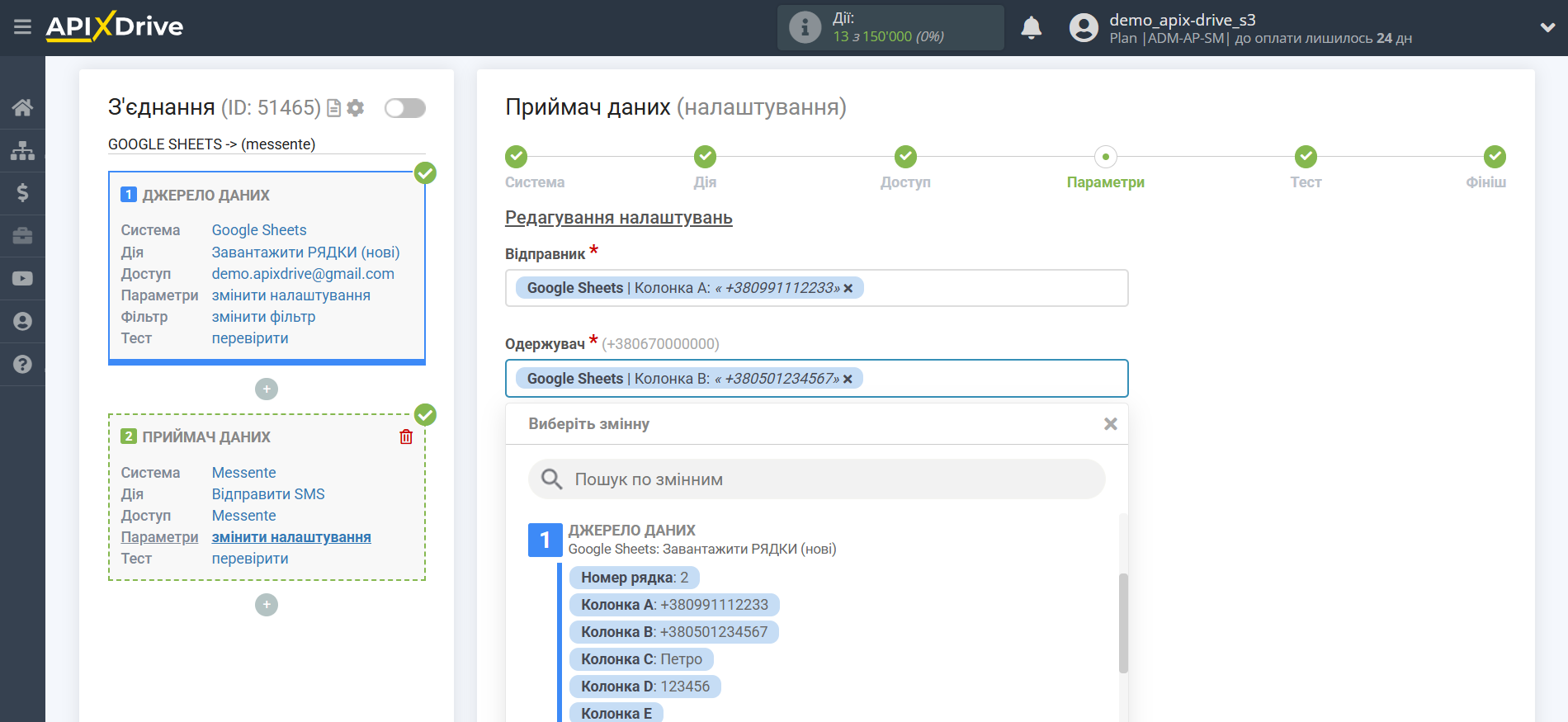Open the help question mark icon
1568x722 pixels.
point(22,364)
